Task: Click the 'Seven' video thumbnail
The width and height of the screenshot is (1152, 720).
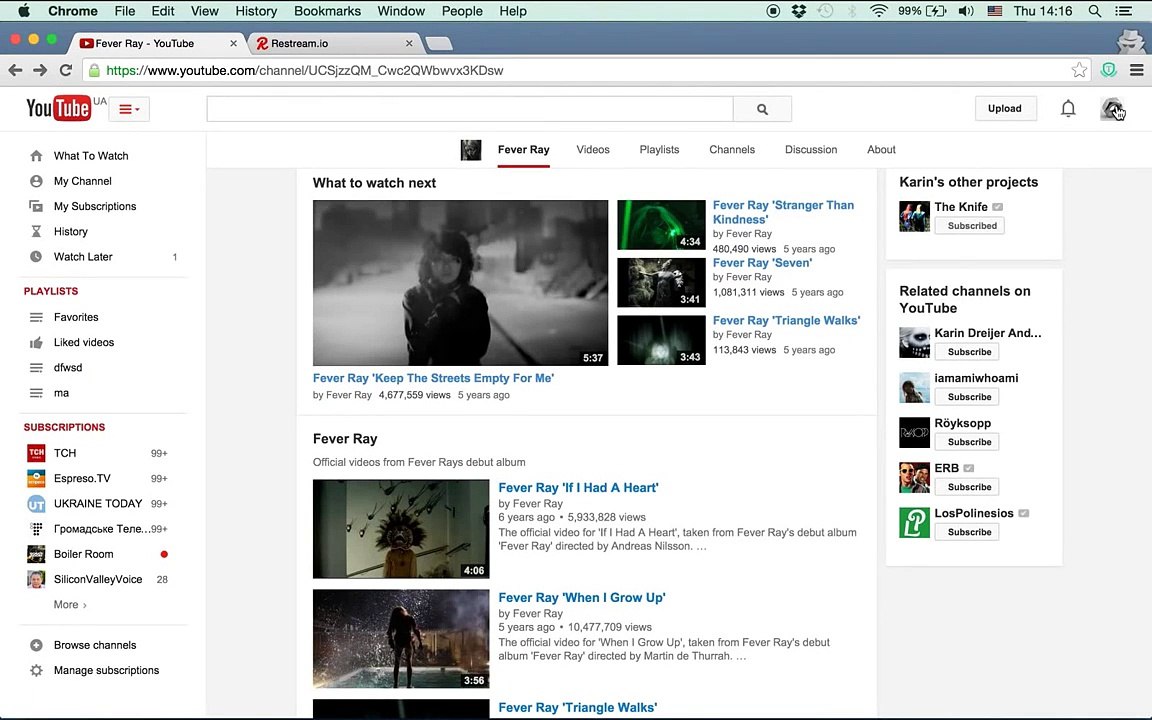Action: pyautogui.click(x=661, y=282)
